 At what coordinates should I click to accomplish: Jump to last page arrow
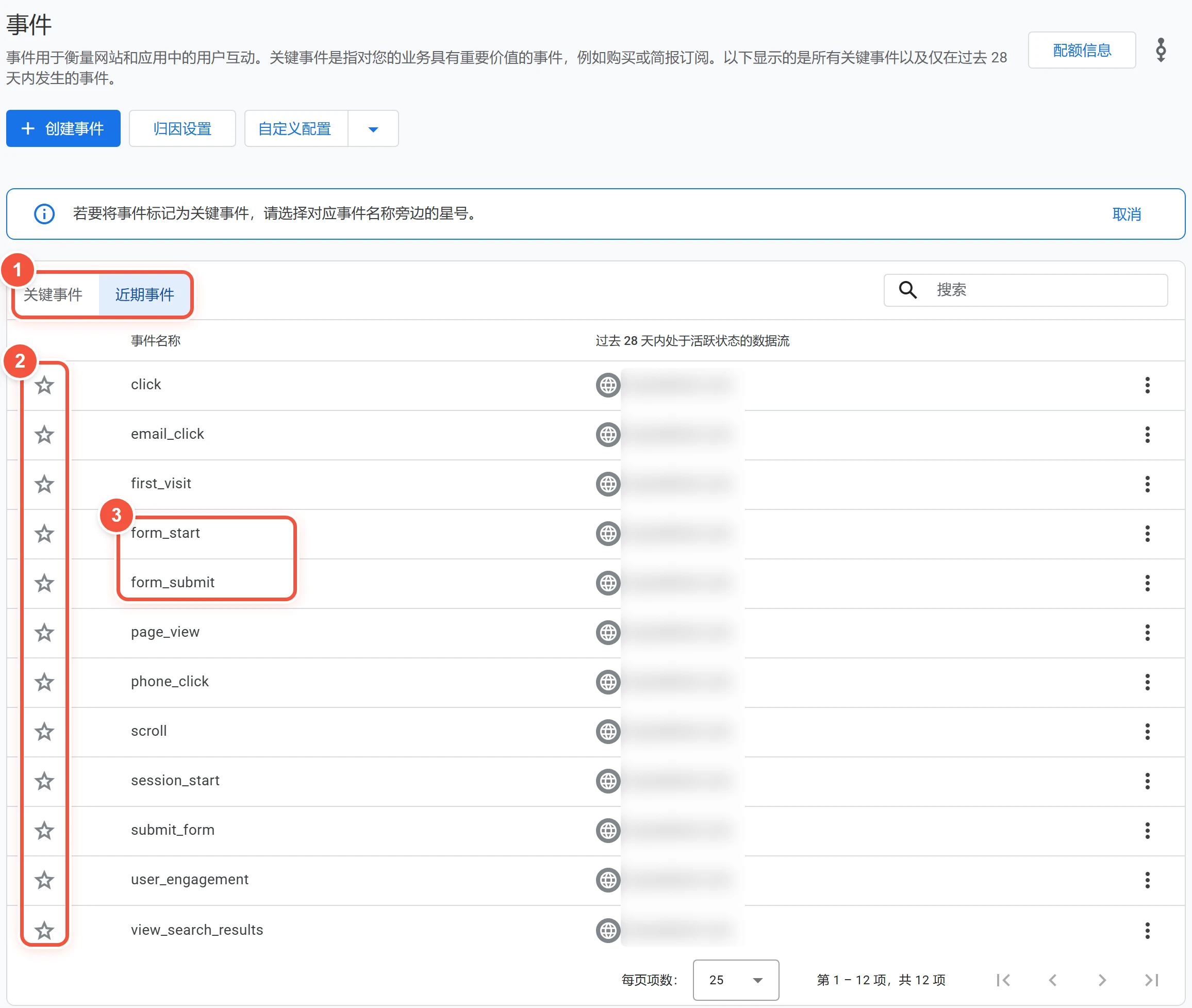pos(1151,980)
